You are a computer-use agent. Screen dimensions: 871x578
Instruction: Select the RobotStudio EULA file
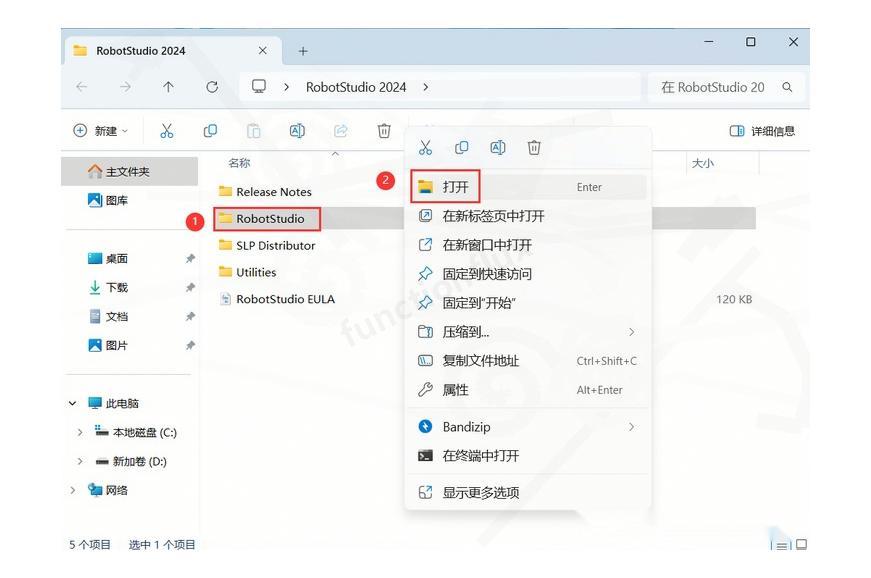click(277, 299)
